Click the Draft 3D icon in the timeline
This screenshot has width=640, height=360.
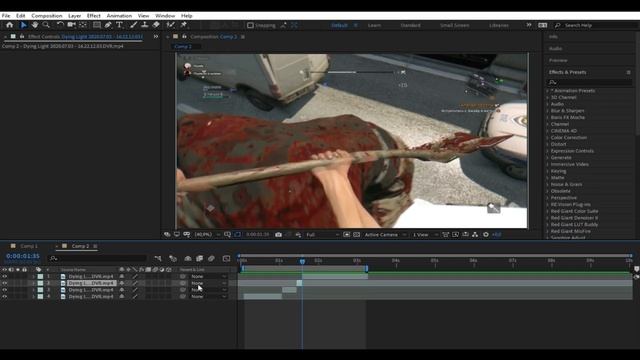(173, 258)
